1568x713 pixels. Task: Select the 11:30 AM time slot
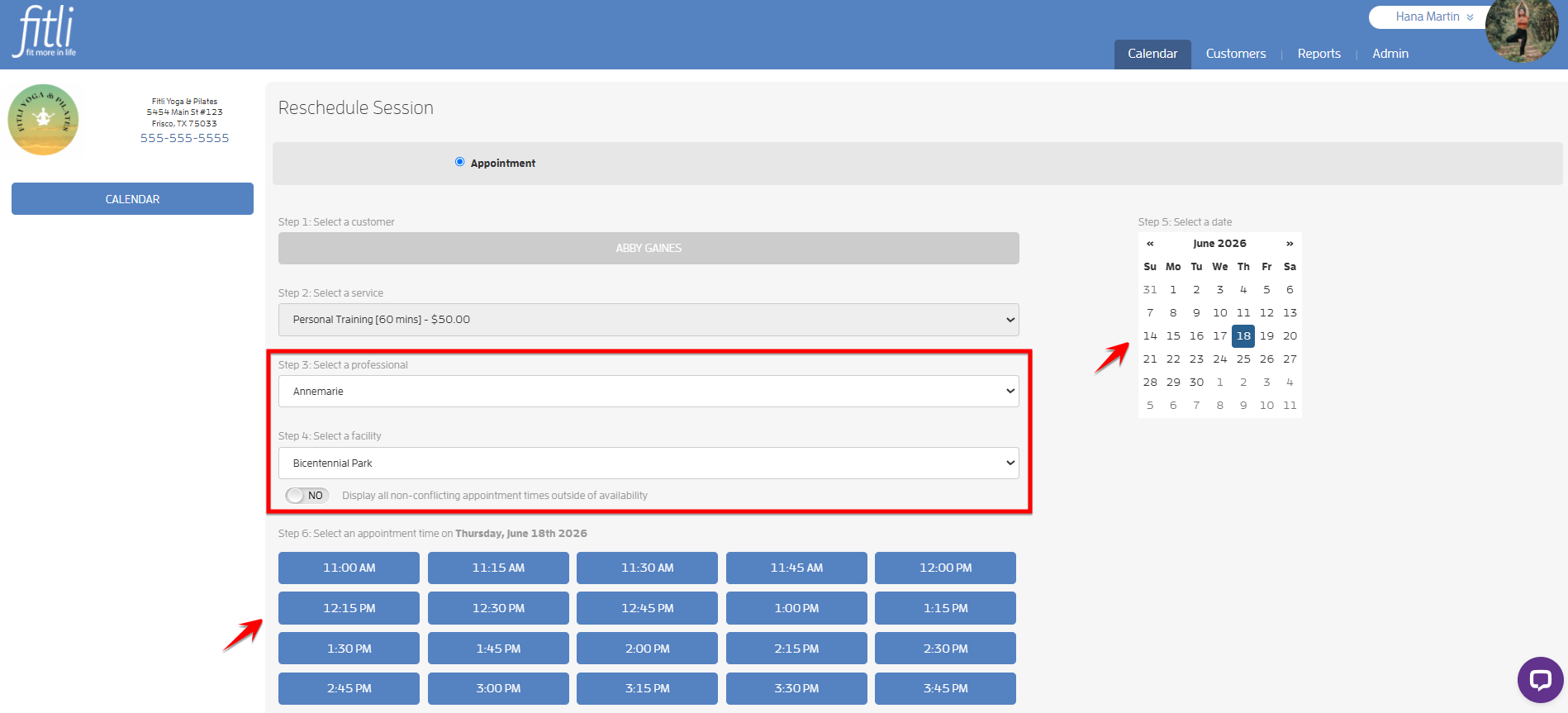coord(647,568)
